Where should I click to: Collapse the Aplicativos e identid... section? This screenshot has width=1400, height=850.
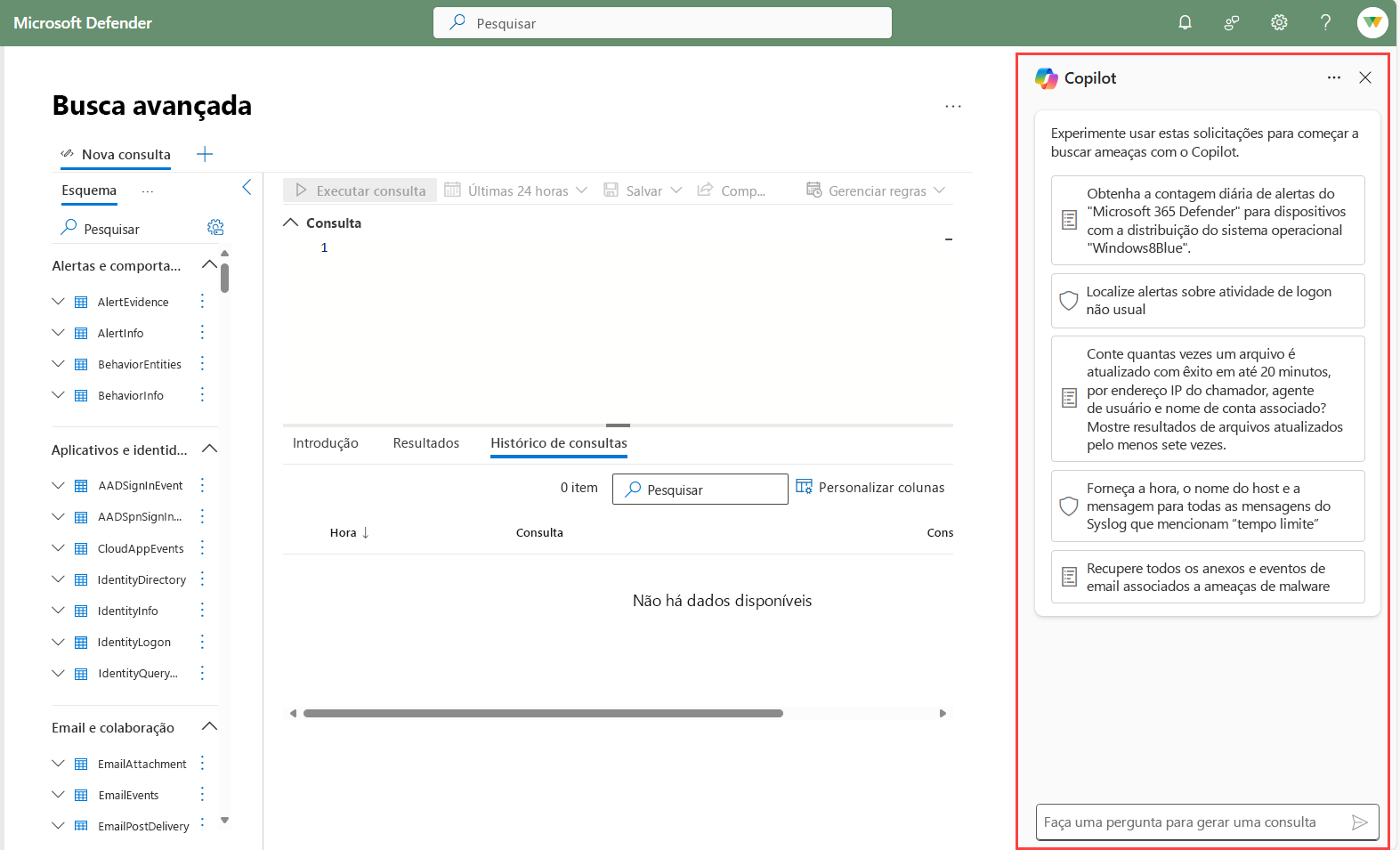(x=210, y=449)
